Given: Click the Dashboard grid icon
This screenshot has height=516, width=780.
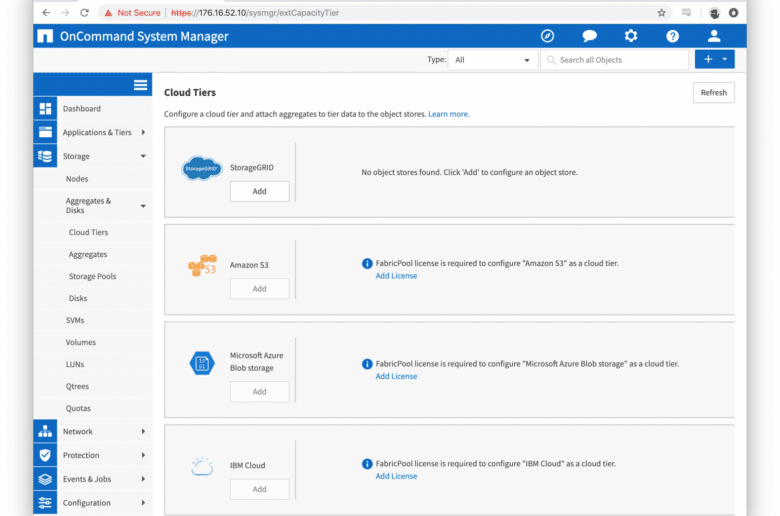Looking at the screenshot, I should [45, 108].
